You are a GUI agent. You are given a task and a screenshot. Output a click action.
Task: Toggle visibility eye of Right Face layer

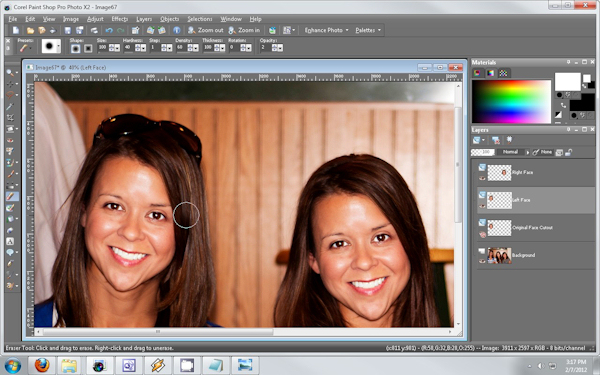tap(482, 178)
